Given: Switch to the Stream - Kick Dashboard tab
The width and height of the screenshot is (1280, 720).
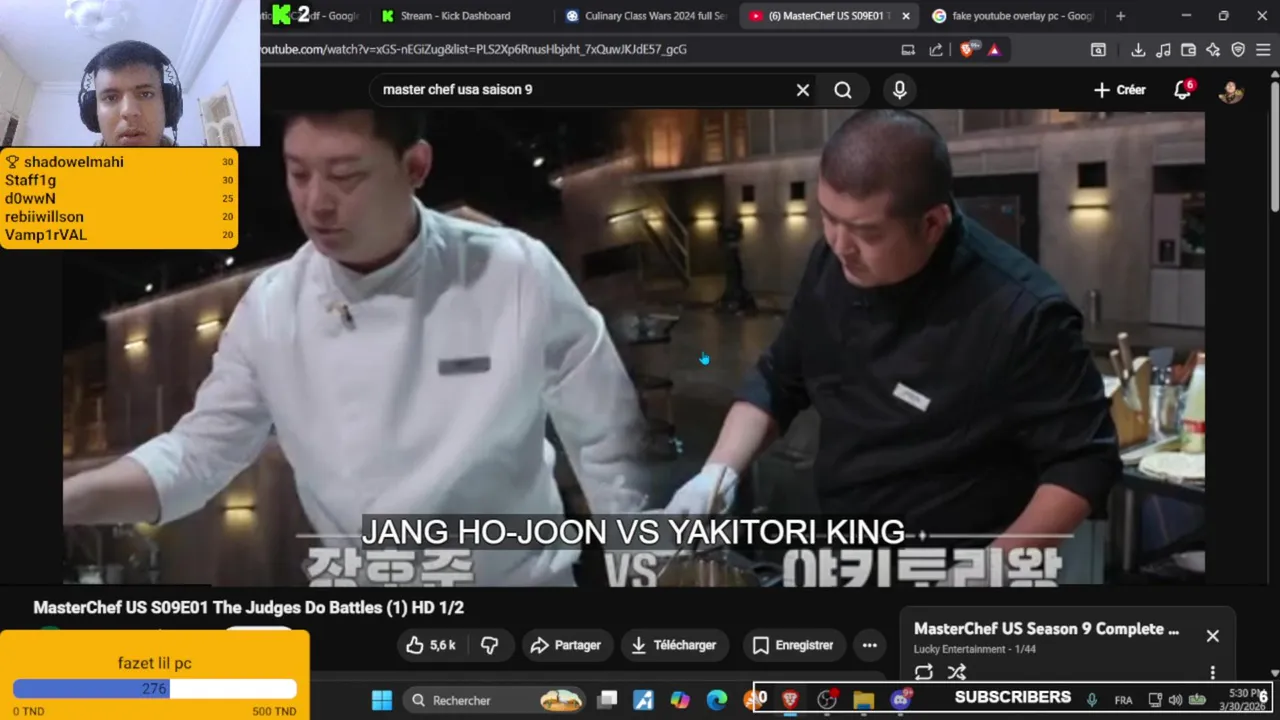Looking at the screenshot, I should coord(458,16).
